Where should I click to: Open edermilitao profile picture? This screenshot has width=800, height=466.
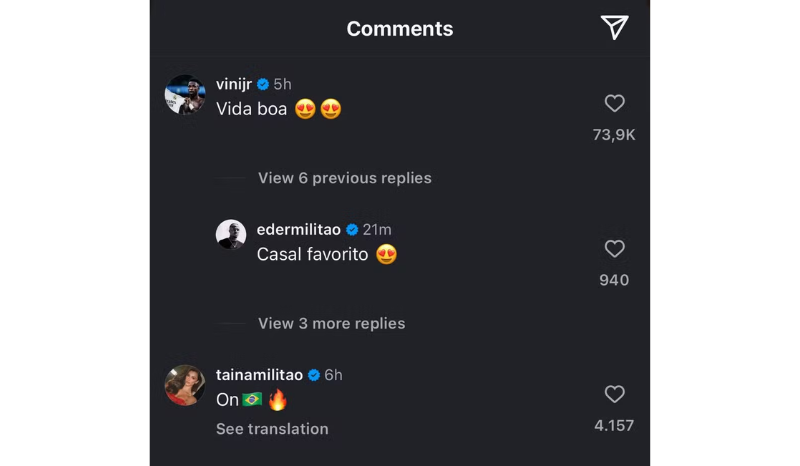pos(231,235)
